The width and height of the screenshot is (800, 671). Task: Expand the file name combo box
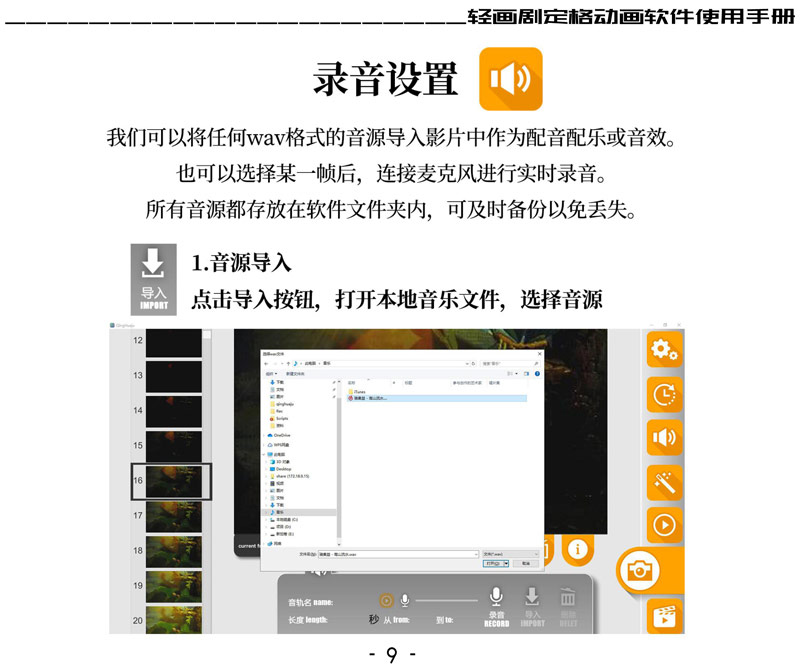[x=474, y=553]
